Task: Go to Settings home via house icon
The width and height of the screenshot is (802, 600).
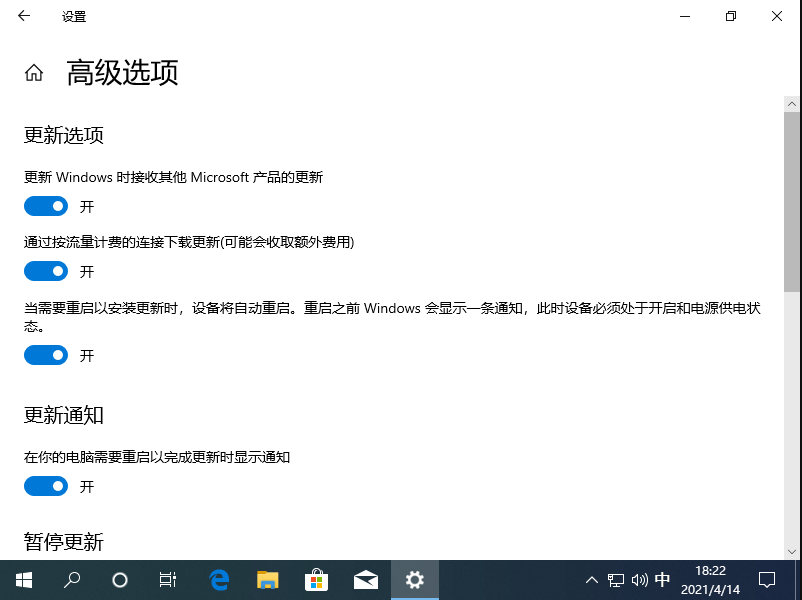Action: point(34,73)
